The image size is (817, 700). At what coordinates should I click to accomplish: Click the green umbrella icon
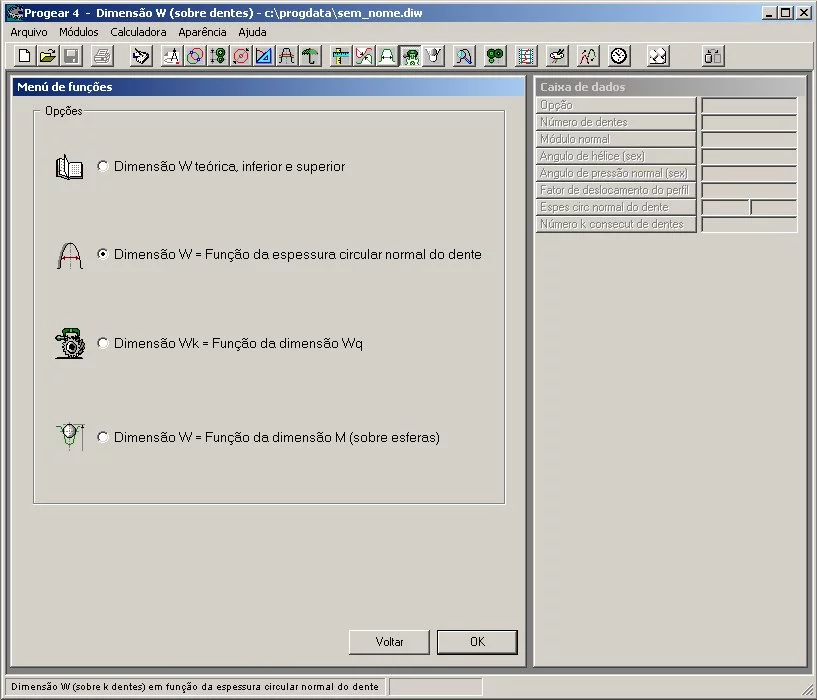pos(311,56)
